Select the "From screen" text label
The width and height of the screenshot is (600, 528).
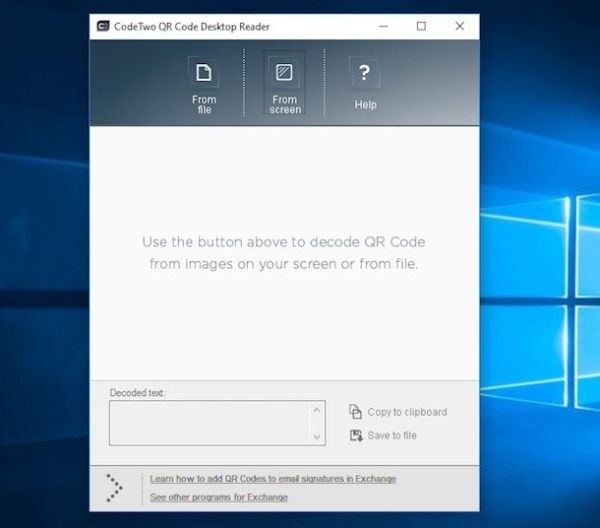click(x=285, y=104)
